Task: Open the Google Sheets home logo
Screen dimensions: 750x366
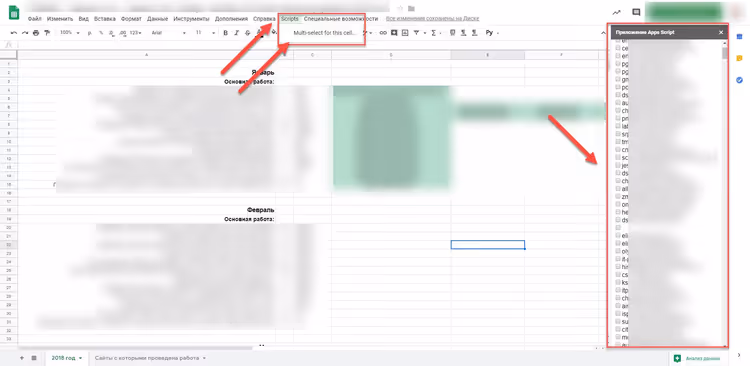Action: [x=14, y=13]
